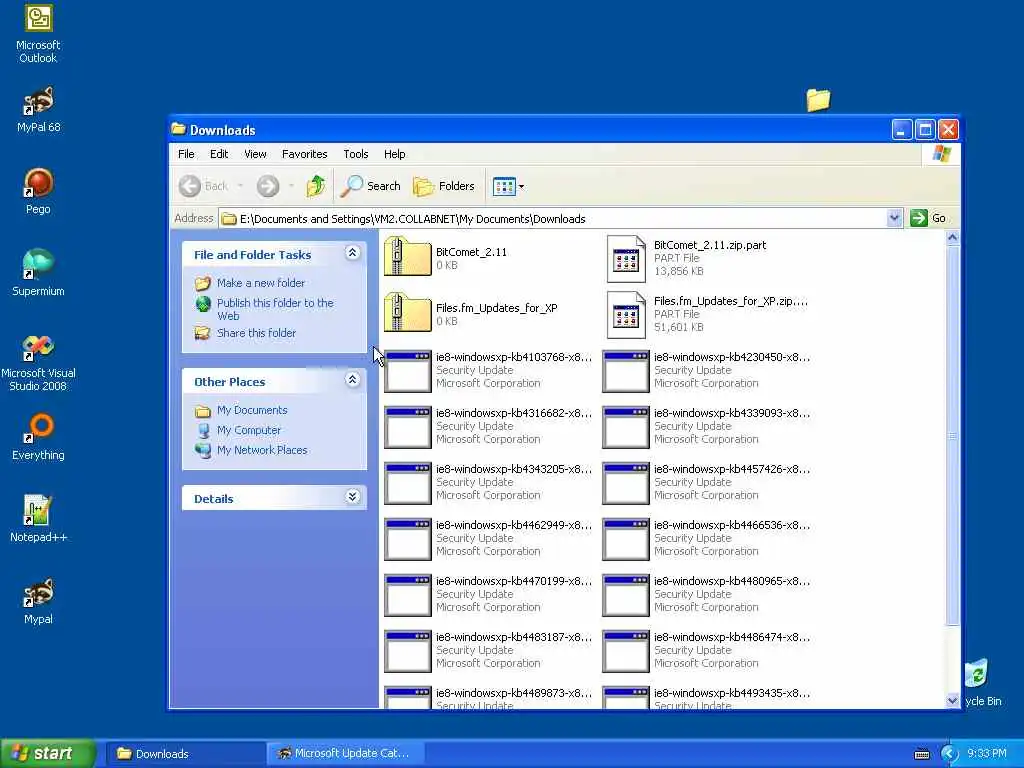1024x768 pixels.
Task: Select Files.fm_Updates_for_XP.zip PART file icon
Action: [x=626, y=315]
